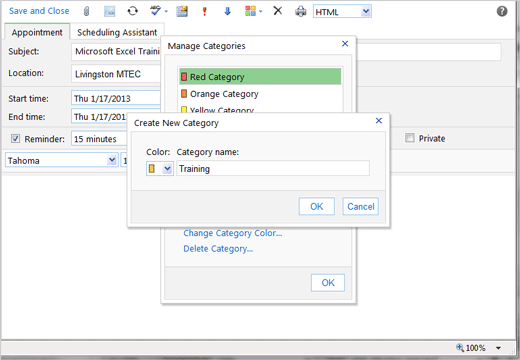520x360 pixels.
Task: Open the Categories colored squares icon
Action: (x=250, y=11)
